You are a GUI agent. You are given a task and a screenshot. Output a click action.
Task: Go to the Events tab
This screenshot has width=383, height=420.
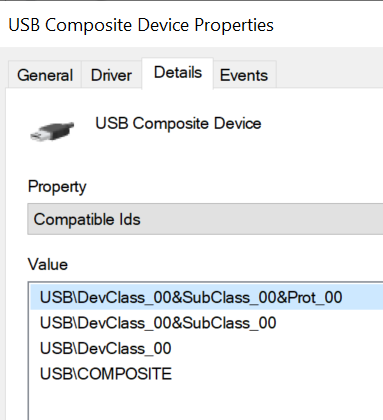pos(244,75)
